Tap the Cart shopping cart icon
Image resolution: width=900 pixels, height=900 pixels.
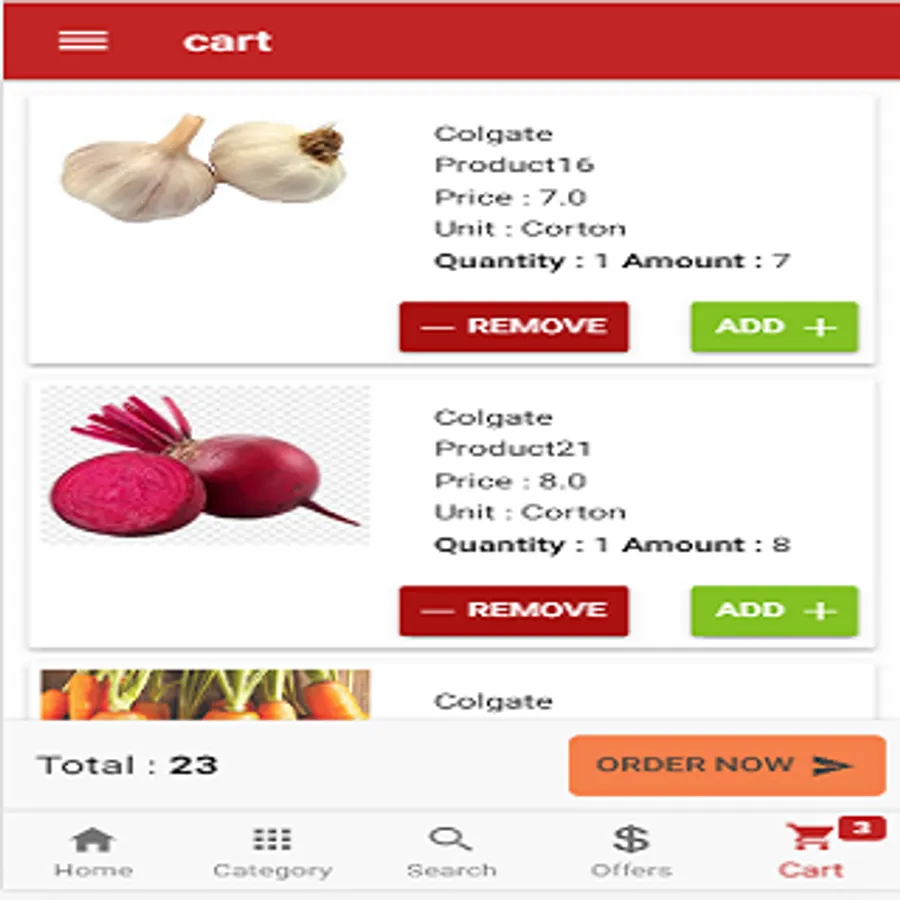tap(809, 836)
